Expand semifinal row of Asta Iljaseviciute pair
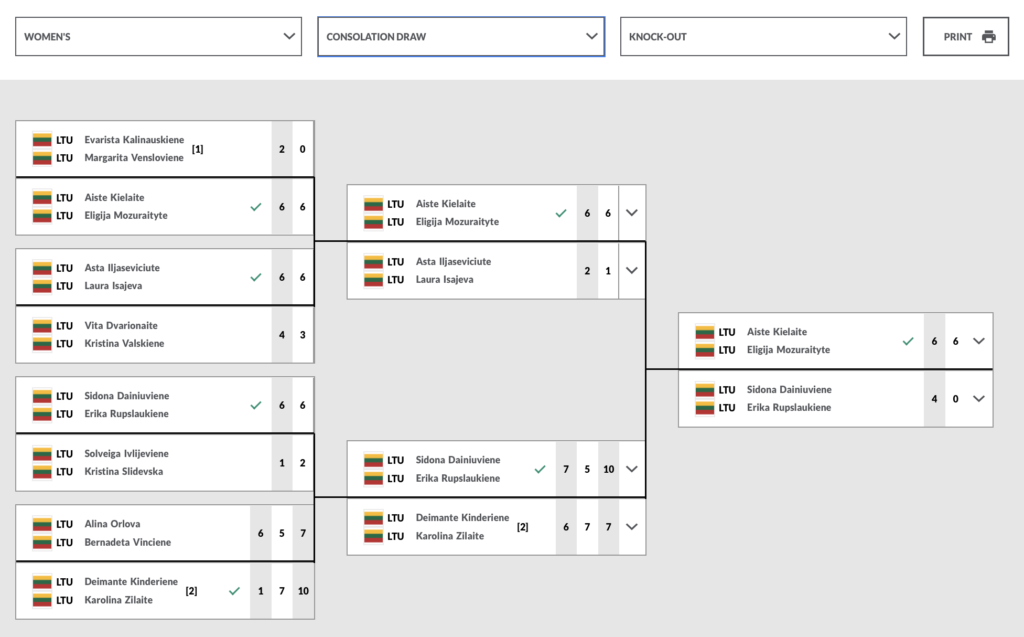The height and width of the screenshot is (637, 1024). (631, 270)
